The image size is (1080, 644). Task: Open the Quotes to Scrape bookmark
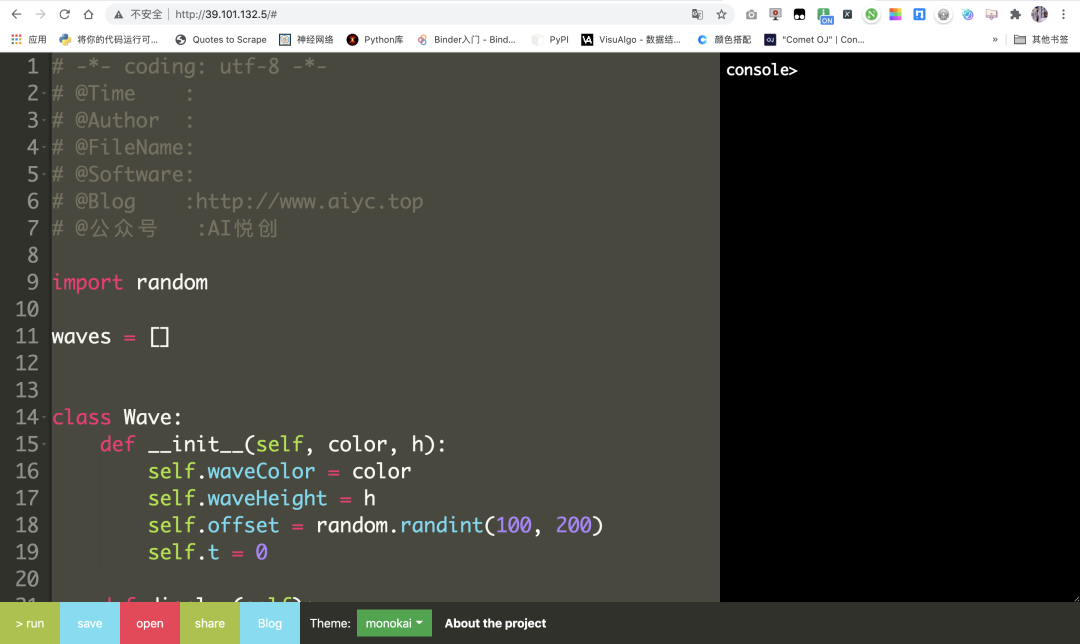221,40
